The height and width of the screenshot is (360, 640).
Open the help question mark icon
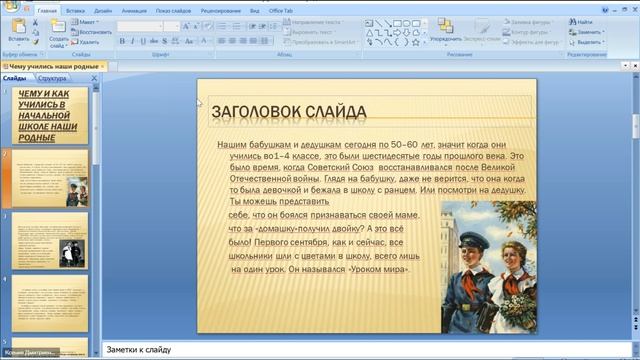pos(605,10)
